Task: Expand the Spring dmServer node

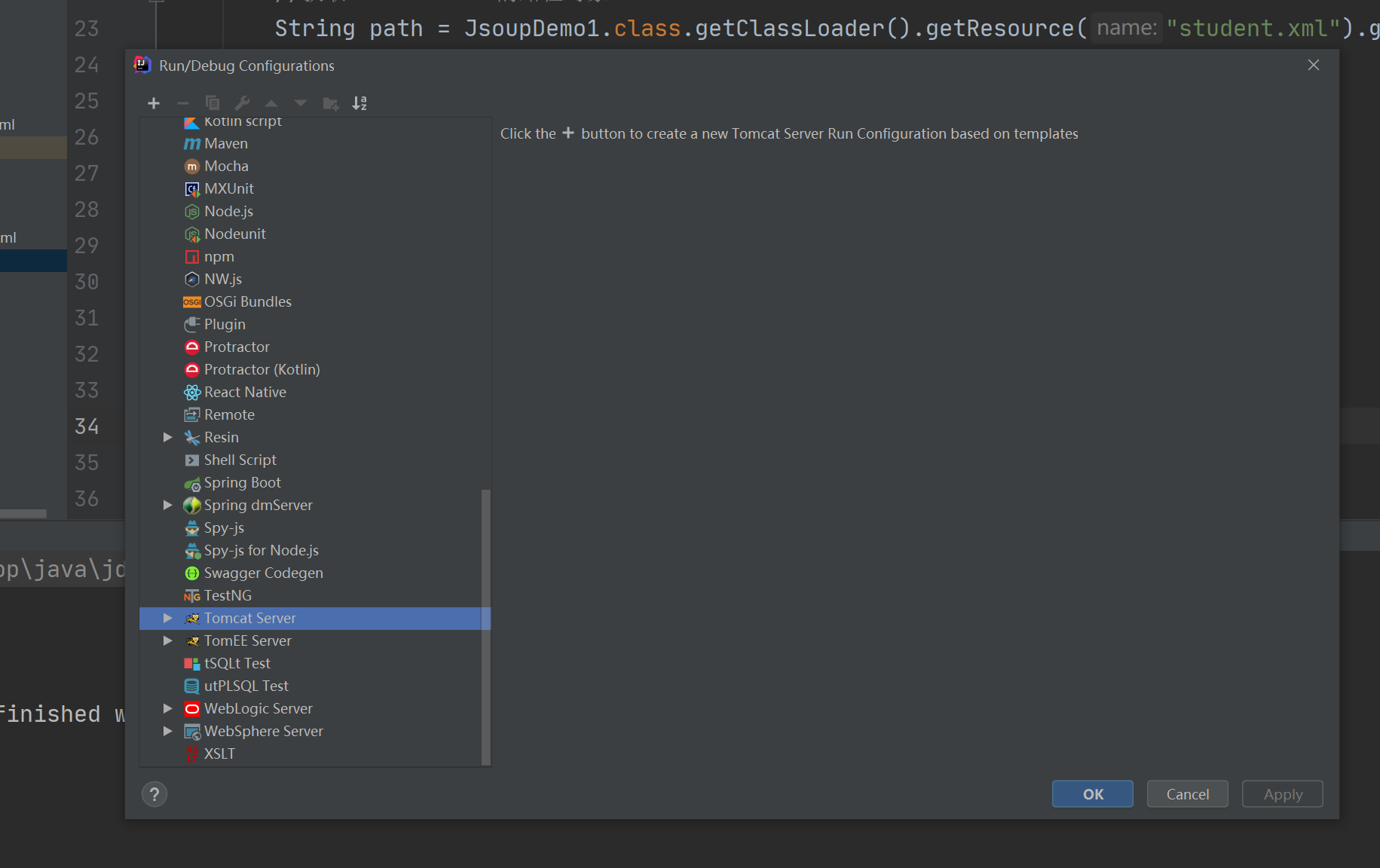Action: point(168,505)
